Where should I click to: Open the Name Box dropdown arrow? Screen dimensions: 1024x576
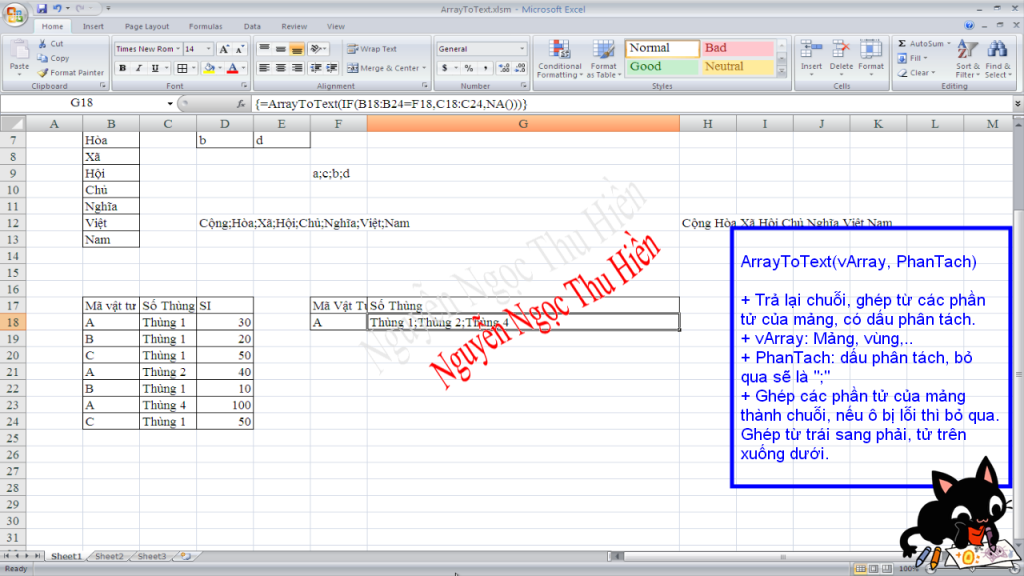(x=170, y=103)
